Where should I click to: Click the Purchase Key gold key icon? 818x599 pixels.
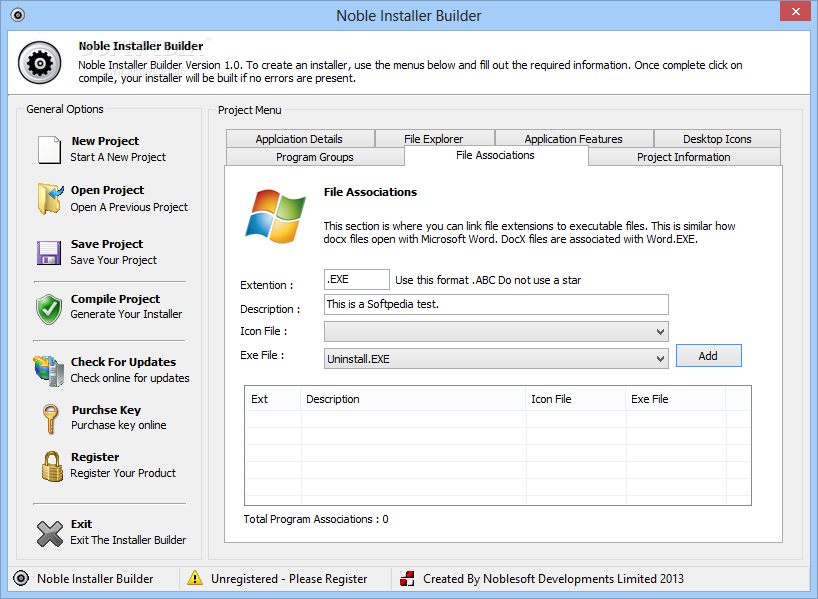(x=50, y=418)
